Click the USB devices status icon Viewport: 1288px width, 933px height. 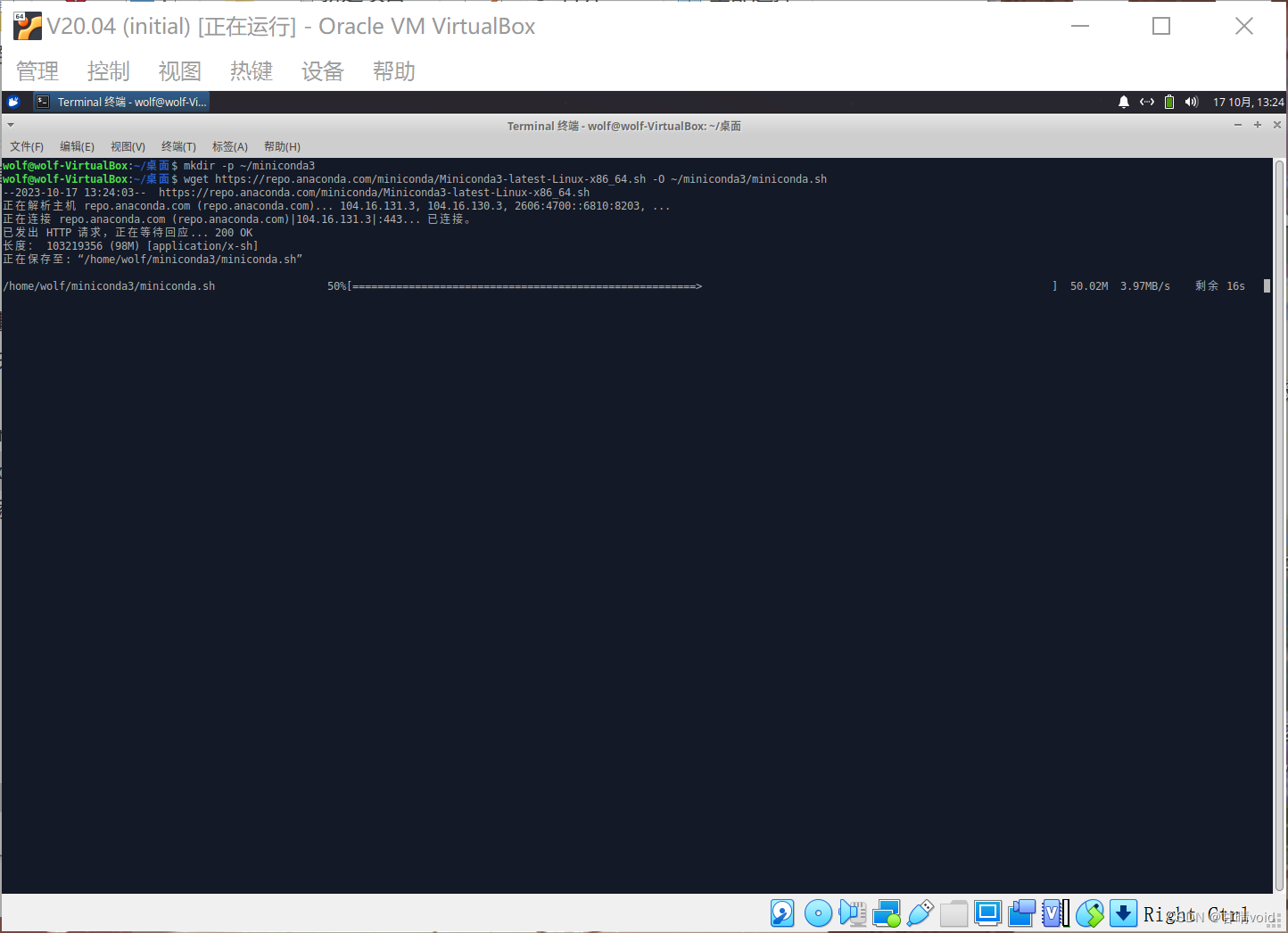tap(921, 913)
